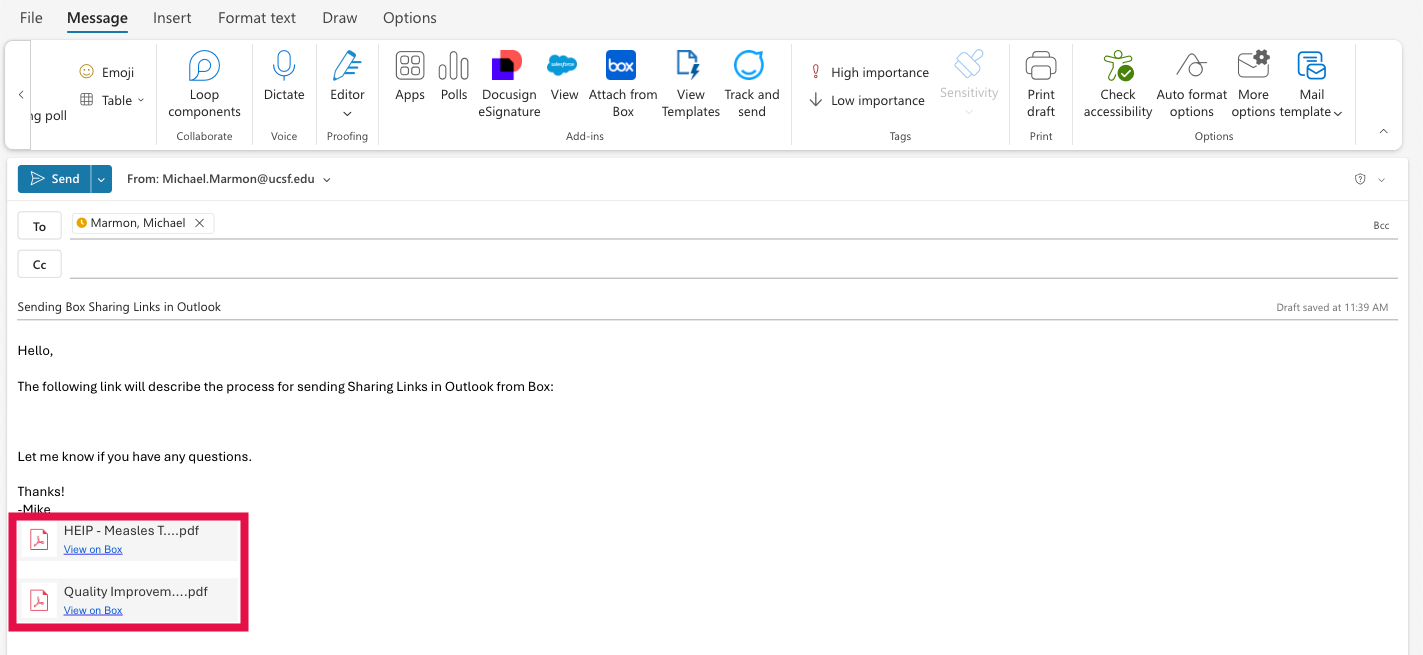Launch Docusign eSignature add-in
Image resolution: width=1423 pixels, height=655 pixels.
click(509, 85)
